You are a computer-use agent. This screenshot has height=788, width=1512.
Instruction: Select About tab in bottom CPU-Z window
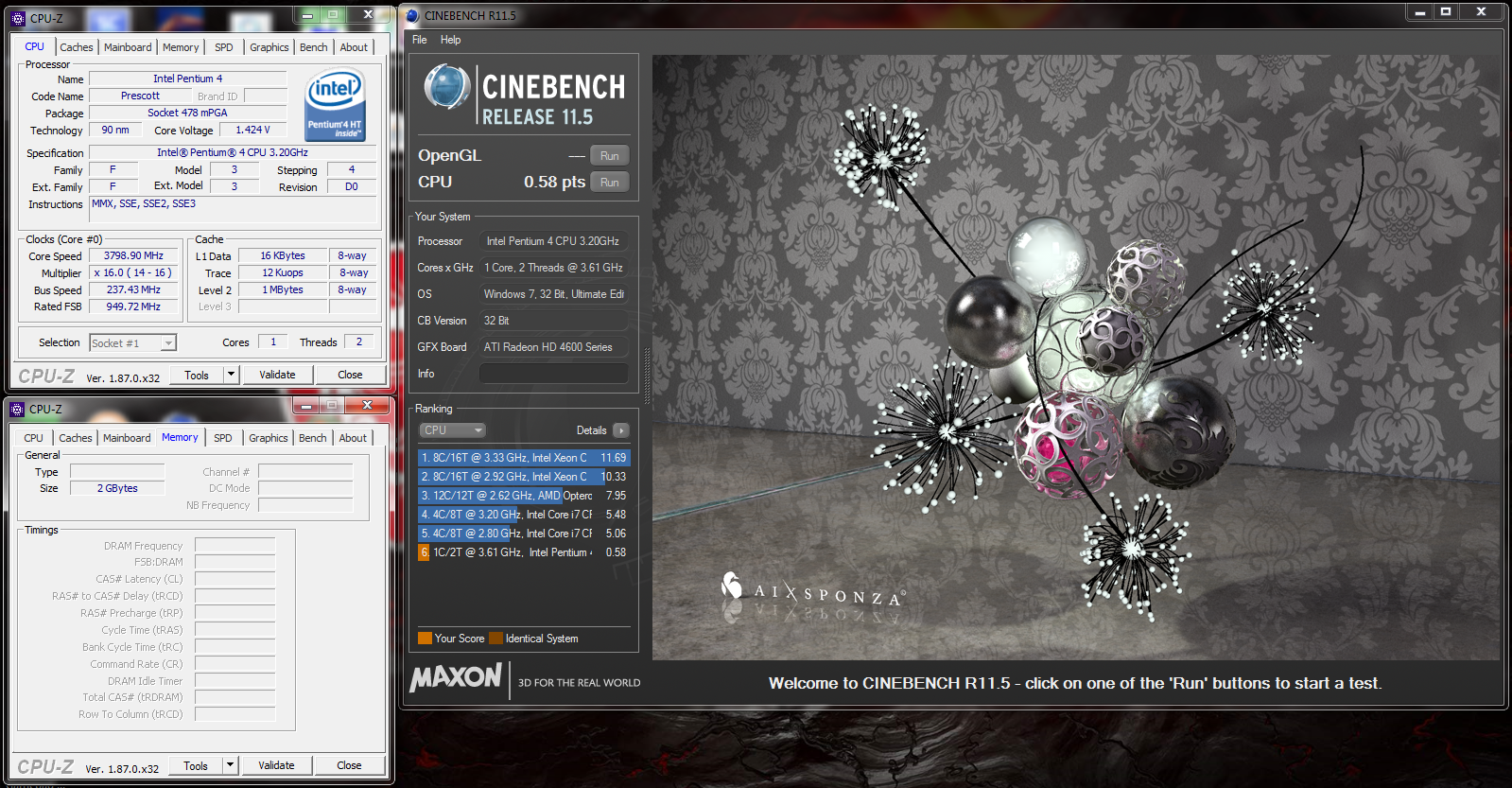(x=353, y=438)
